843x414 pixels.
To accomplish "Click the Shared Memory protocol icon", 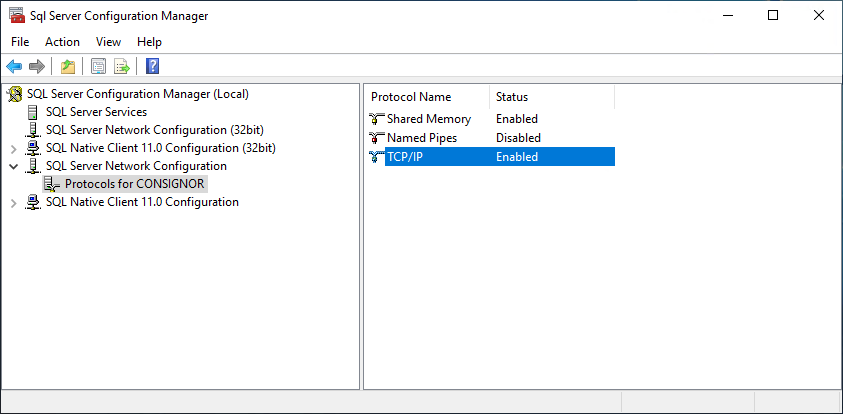I will (x=376, y=119).
